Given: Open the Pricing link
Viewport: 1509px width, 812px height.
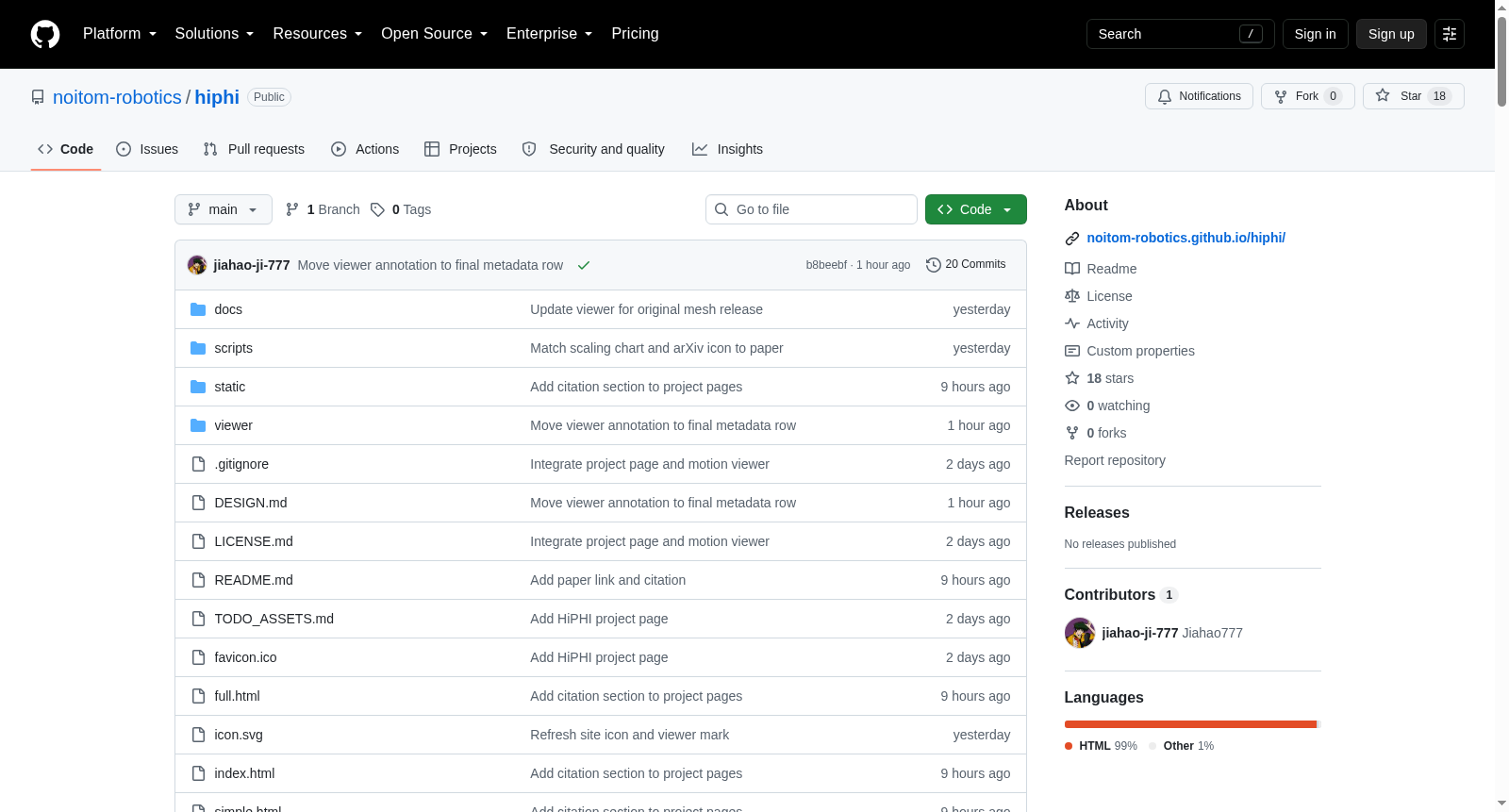Looking at the screenshot, I should [x=635, y=34].
